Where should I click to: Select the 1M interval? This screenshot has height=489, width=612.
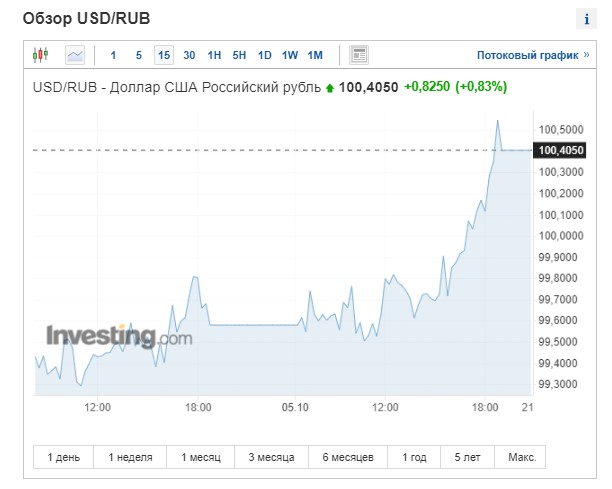click(315, 55)
